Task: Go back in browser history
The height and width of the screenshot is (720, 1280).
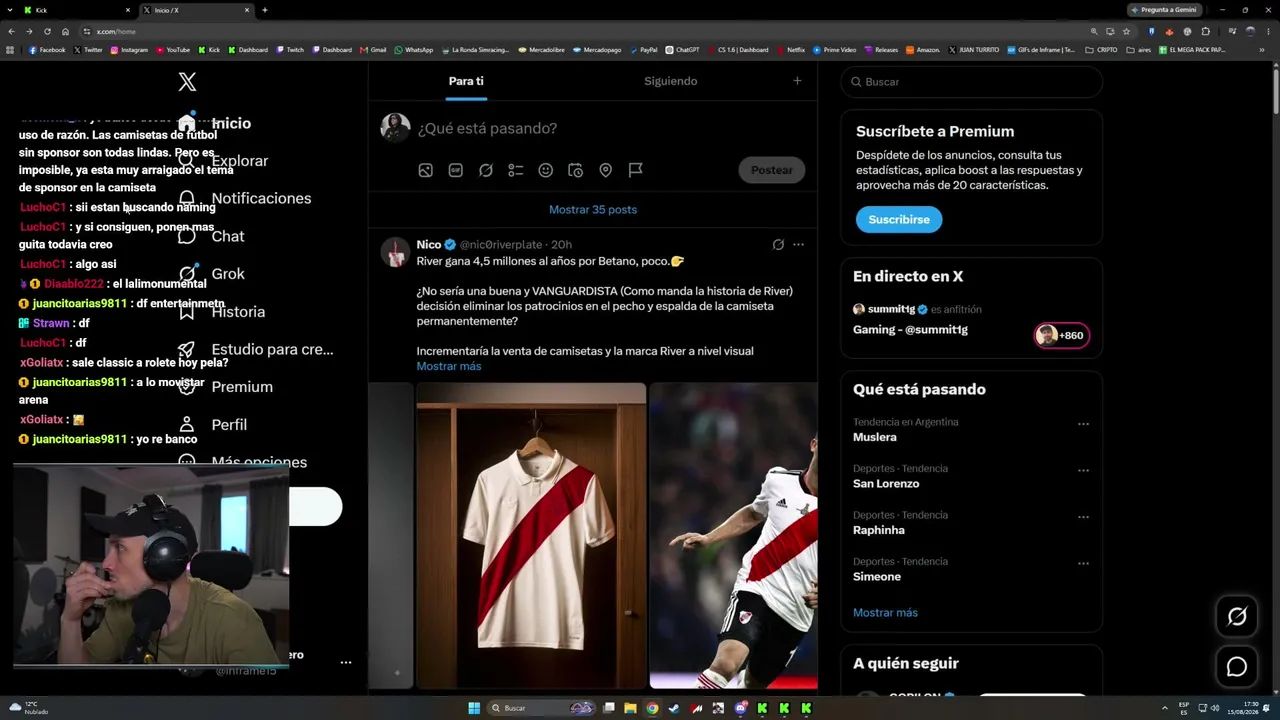Action: 12,31
